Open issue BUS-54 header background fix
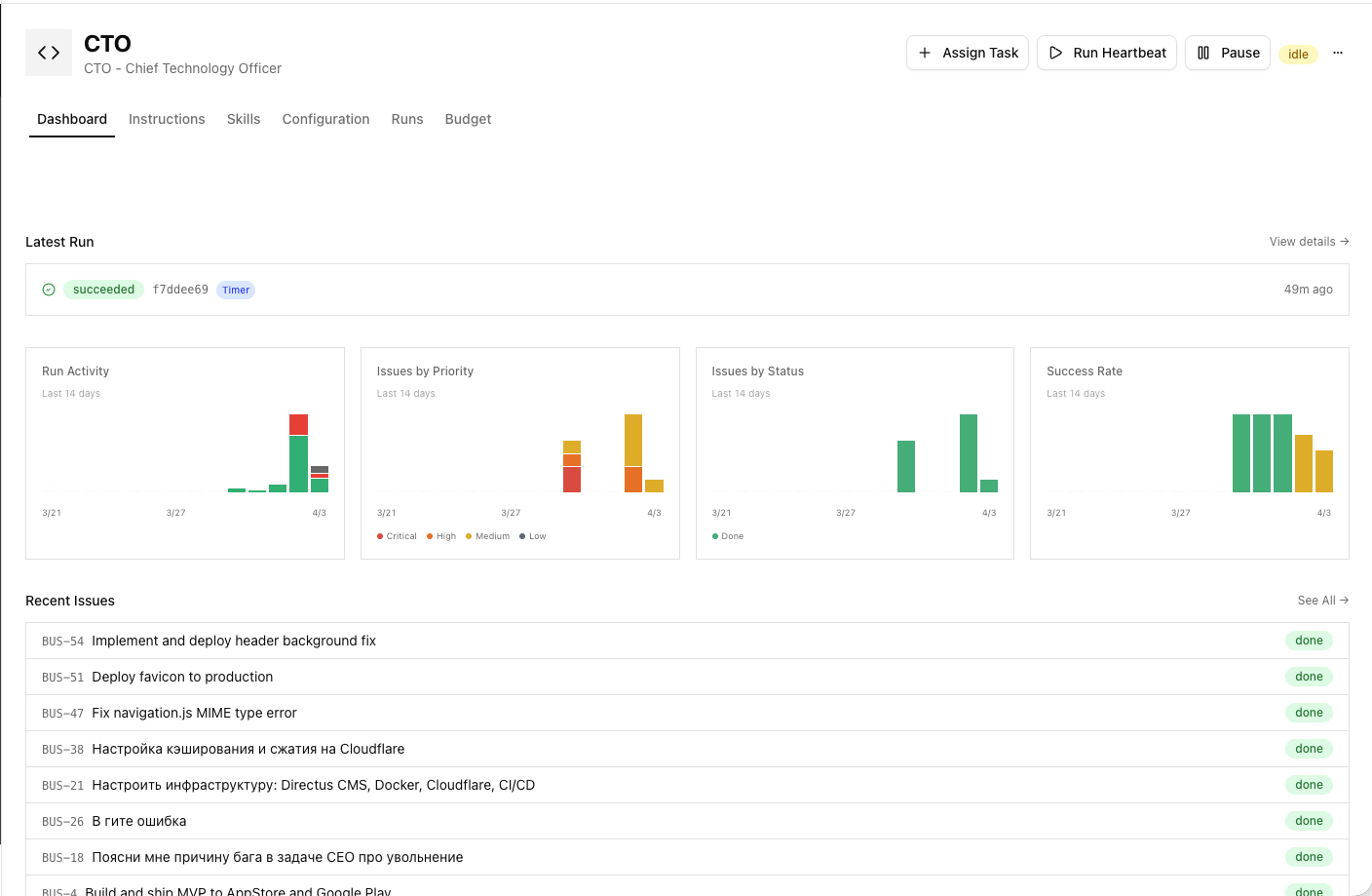This screenshot has height=896, width=1372. pyautogui.click(x=234, y=641)
